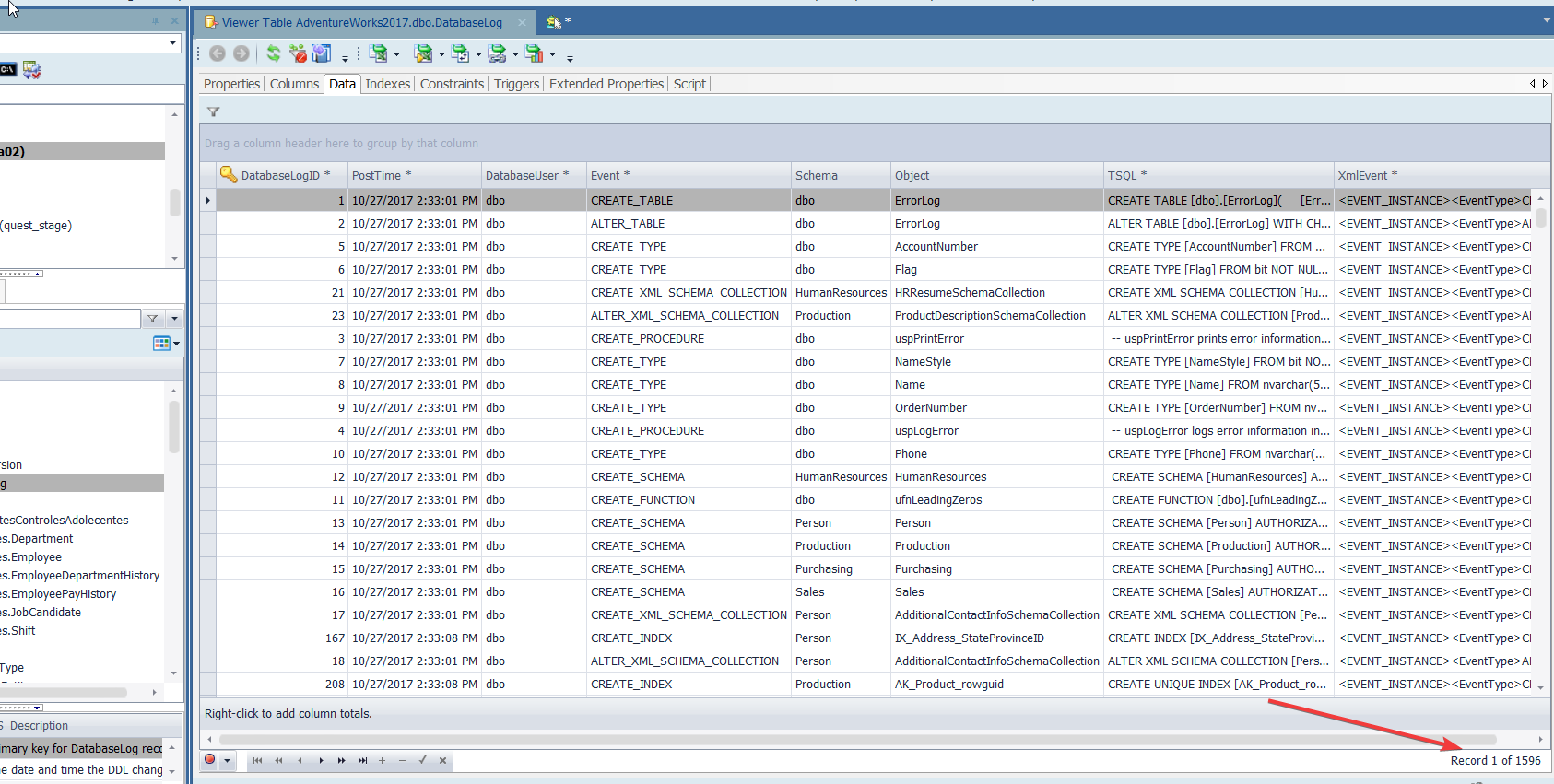Click the horizontal scrollbar below the grid
Viewport: 1554px width, 784px height.
(x=857, y=739)
